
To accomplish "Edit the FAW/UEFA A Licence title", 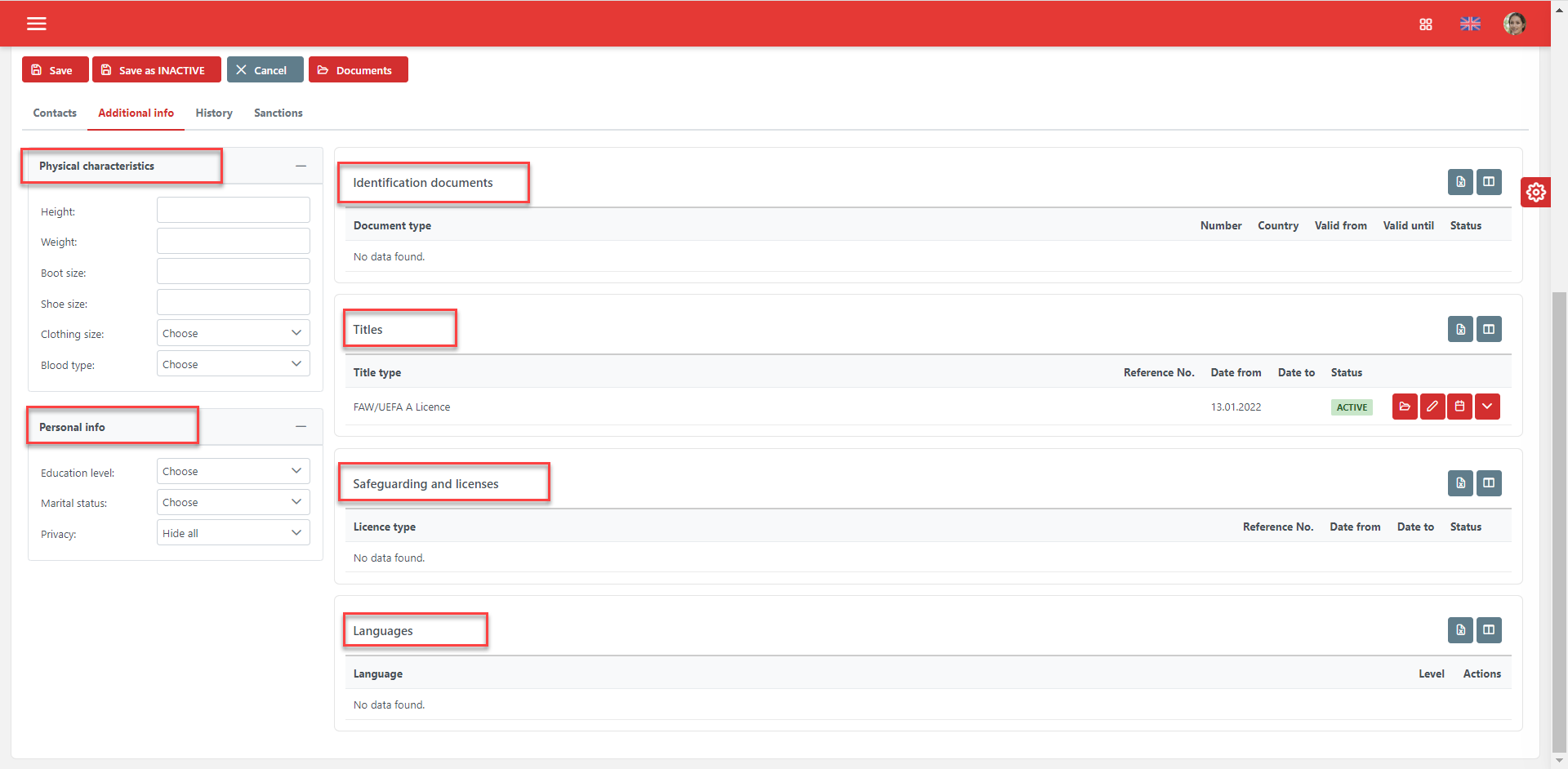I will click(1432, 407).
